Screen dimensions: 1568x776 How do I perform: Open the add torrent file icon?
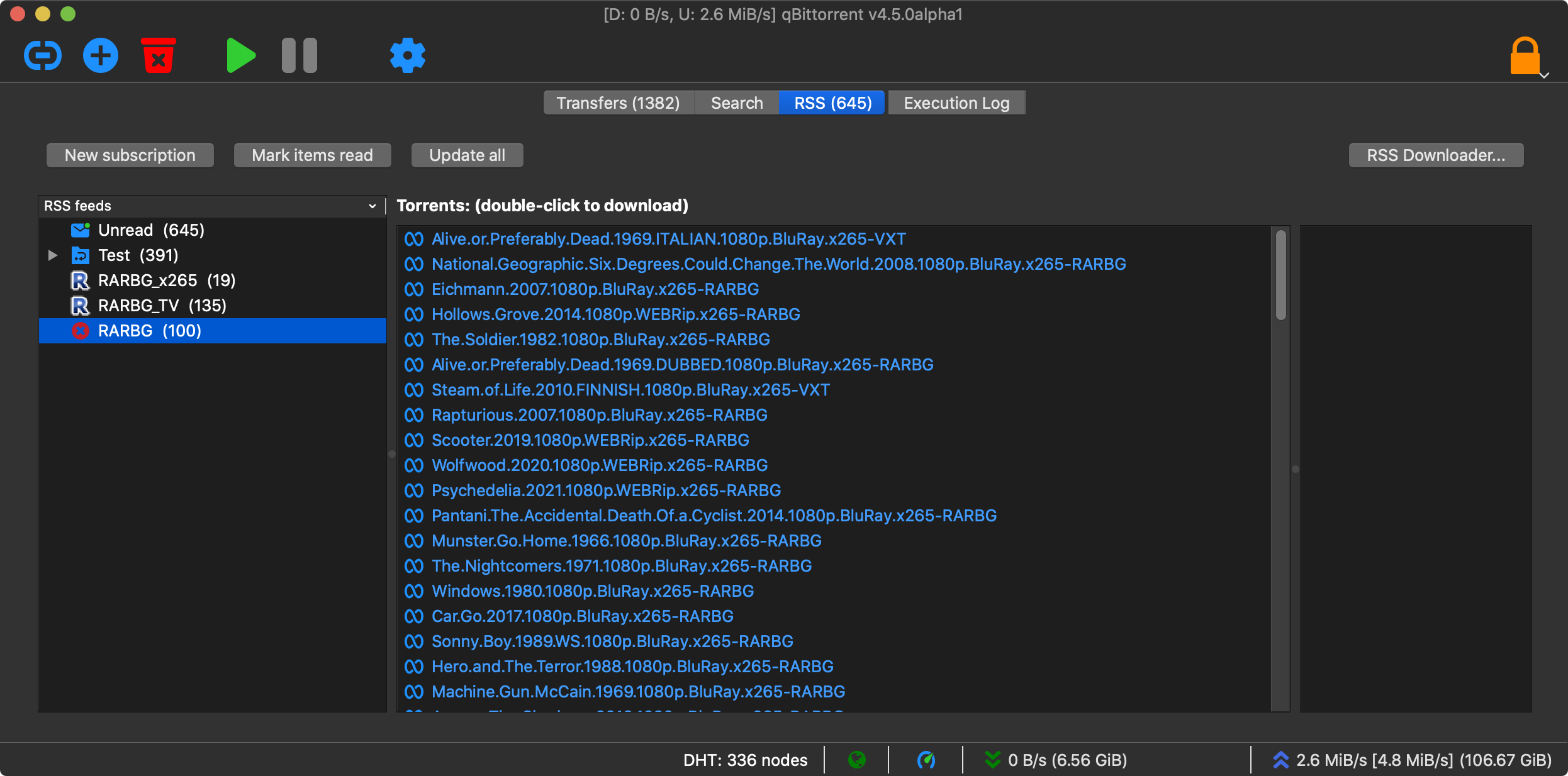[100, 55]
